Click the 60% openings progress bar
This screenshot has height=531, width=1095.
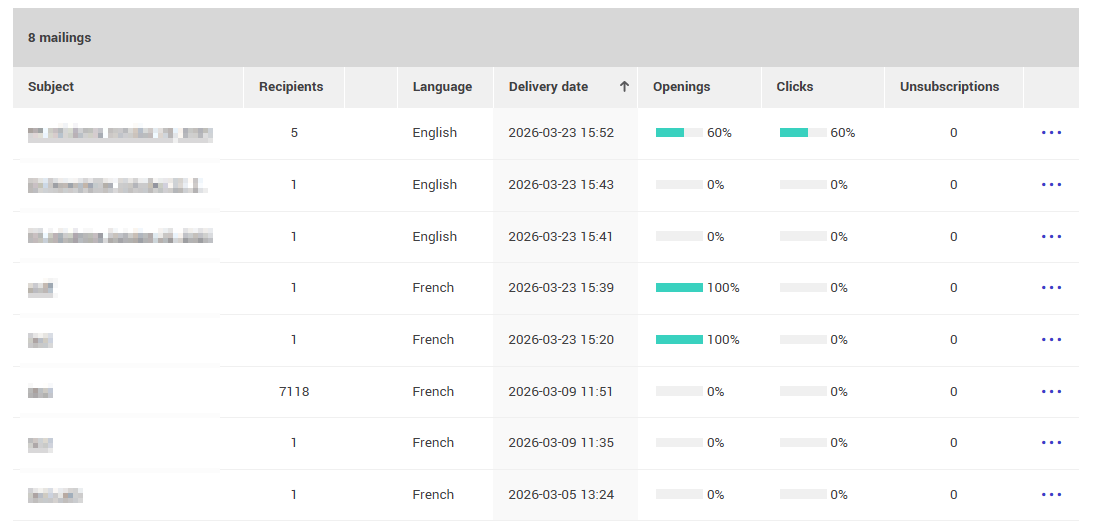[679, 133]
